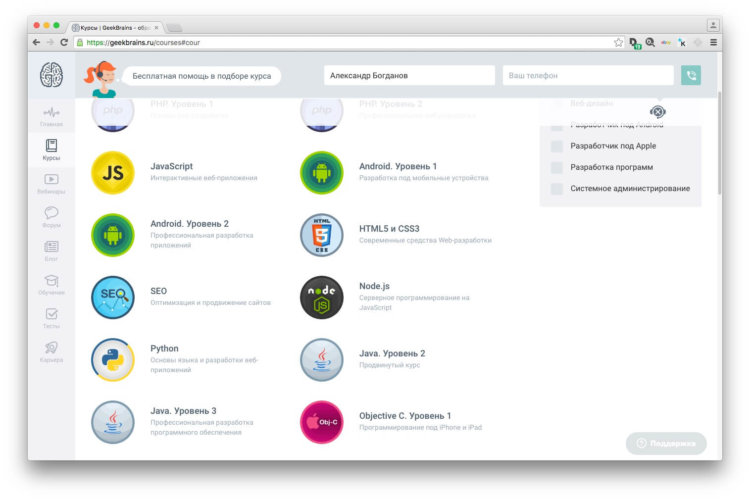Check the Разработчик под Apple checkbox
750x500 pixels.
pos(557,146)
